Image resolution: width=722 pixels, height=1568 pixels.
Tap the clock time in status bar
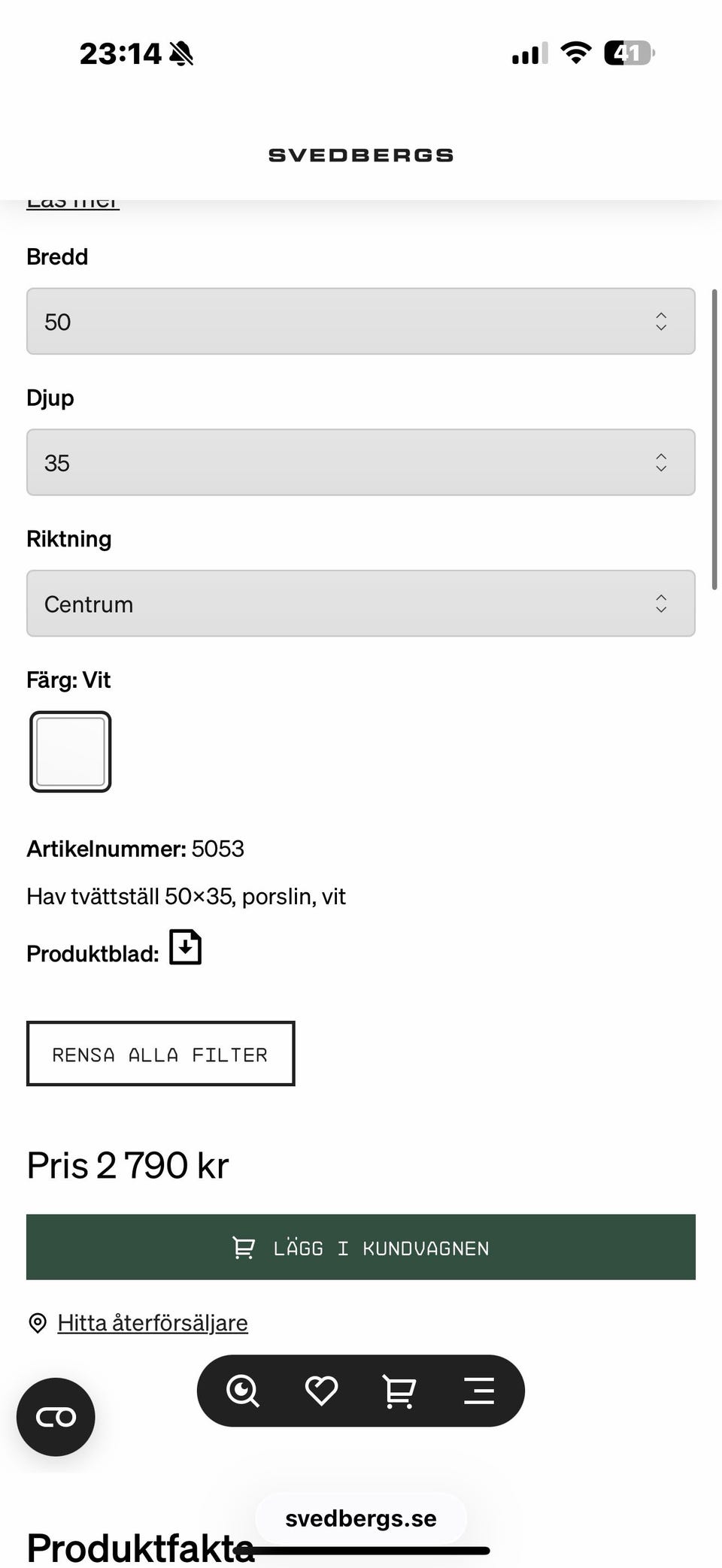click(x=120, y=53)
